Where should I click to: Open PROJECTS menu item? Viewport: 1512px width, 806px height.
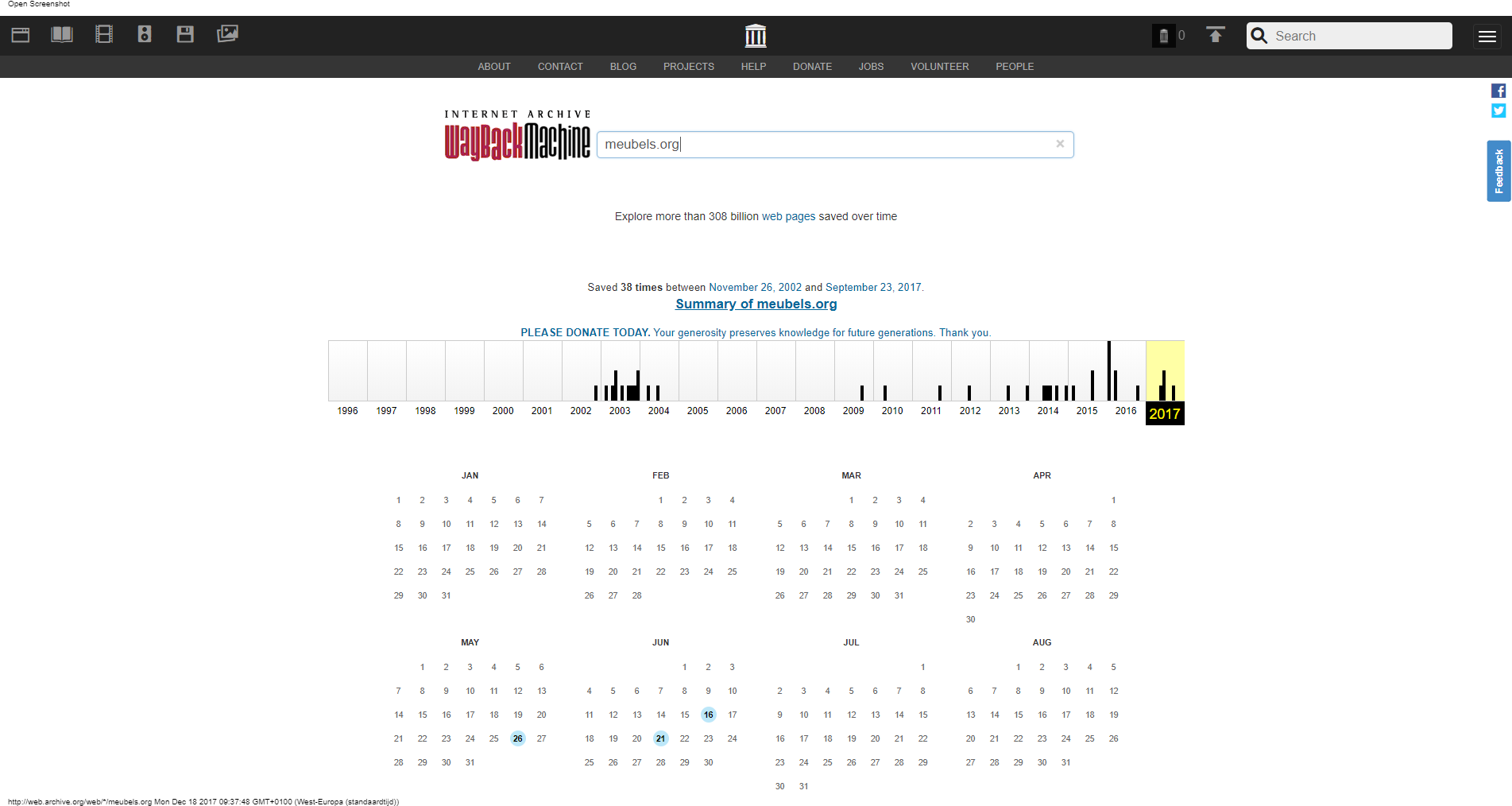(x=689, y=67)
